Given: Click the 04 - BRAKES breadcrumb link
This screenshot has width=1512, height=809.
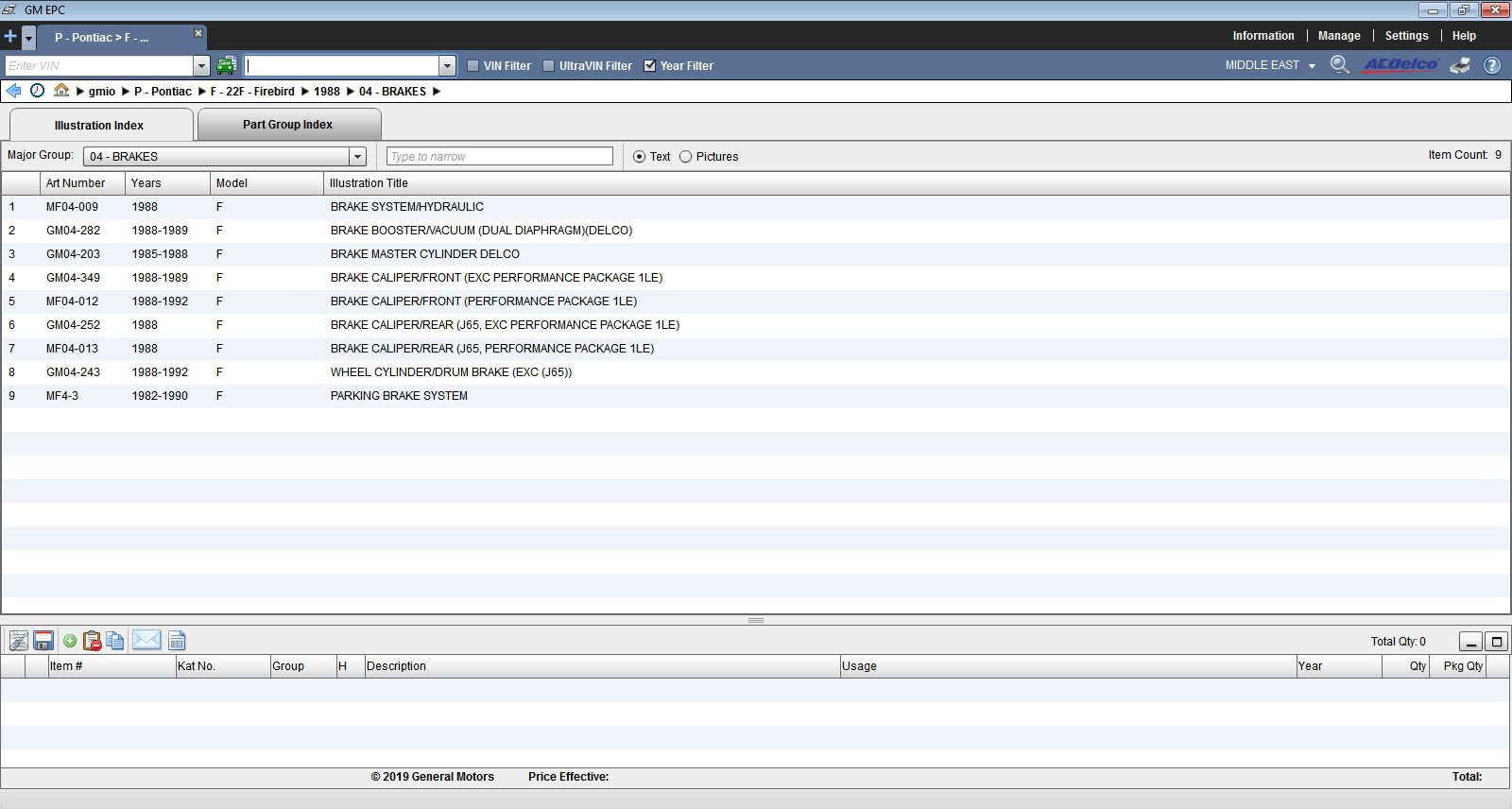Looking at the screenshot, I should coord(392,92).
